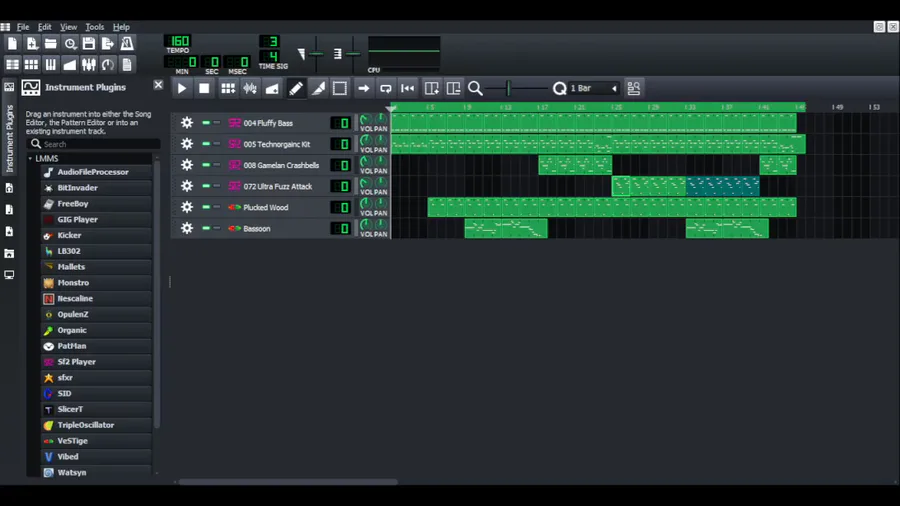The width and height of the screenshot is (900, 506).
Task: Open Bassoon track gear menu
Action: (187, 228)
